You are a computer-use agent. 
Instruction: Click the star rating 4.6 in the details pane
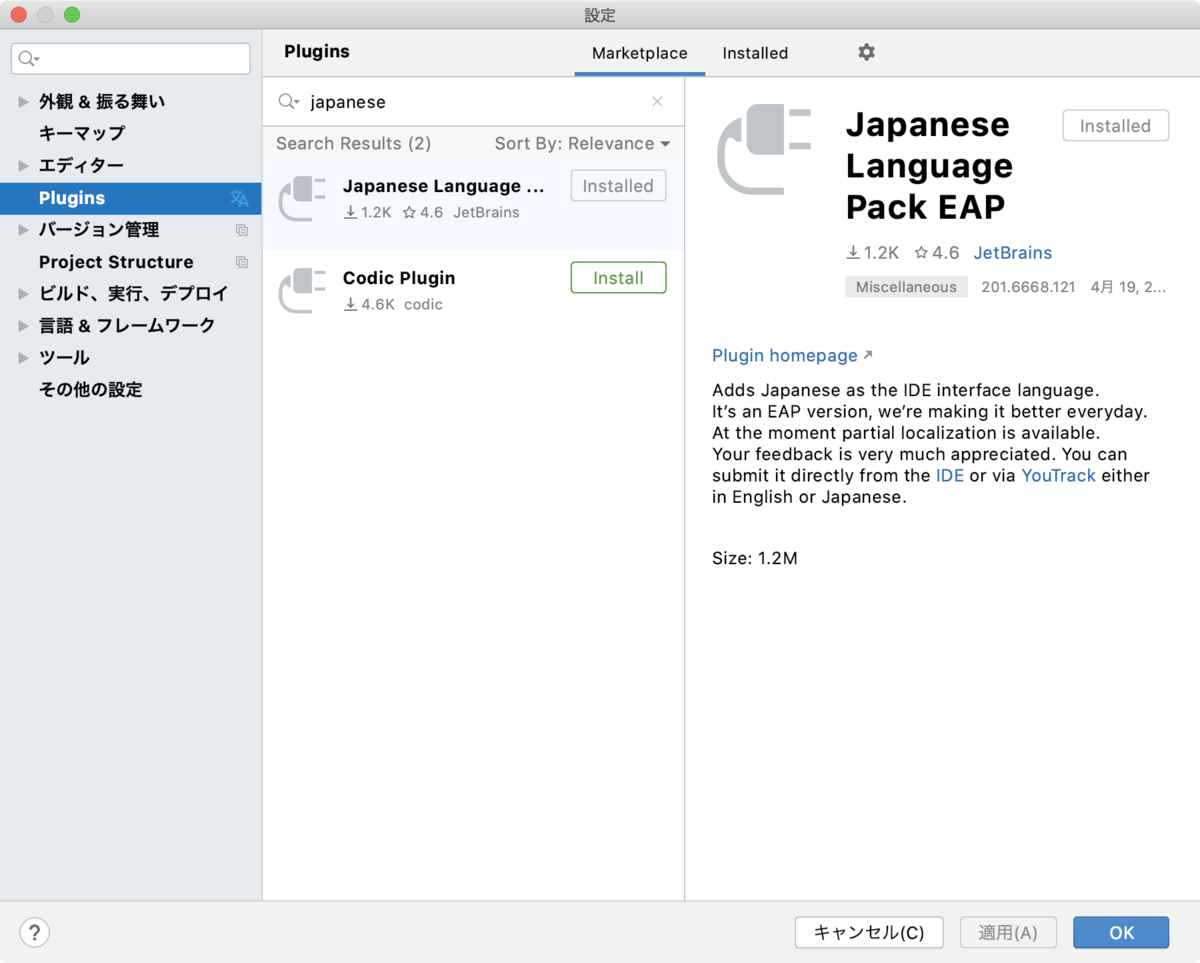[x=936, y=253]
